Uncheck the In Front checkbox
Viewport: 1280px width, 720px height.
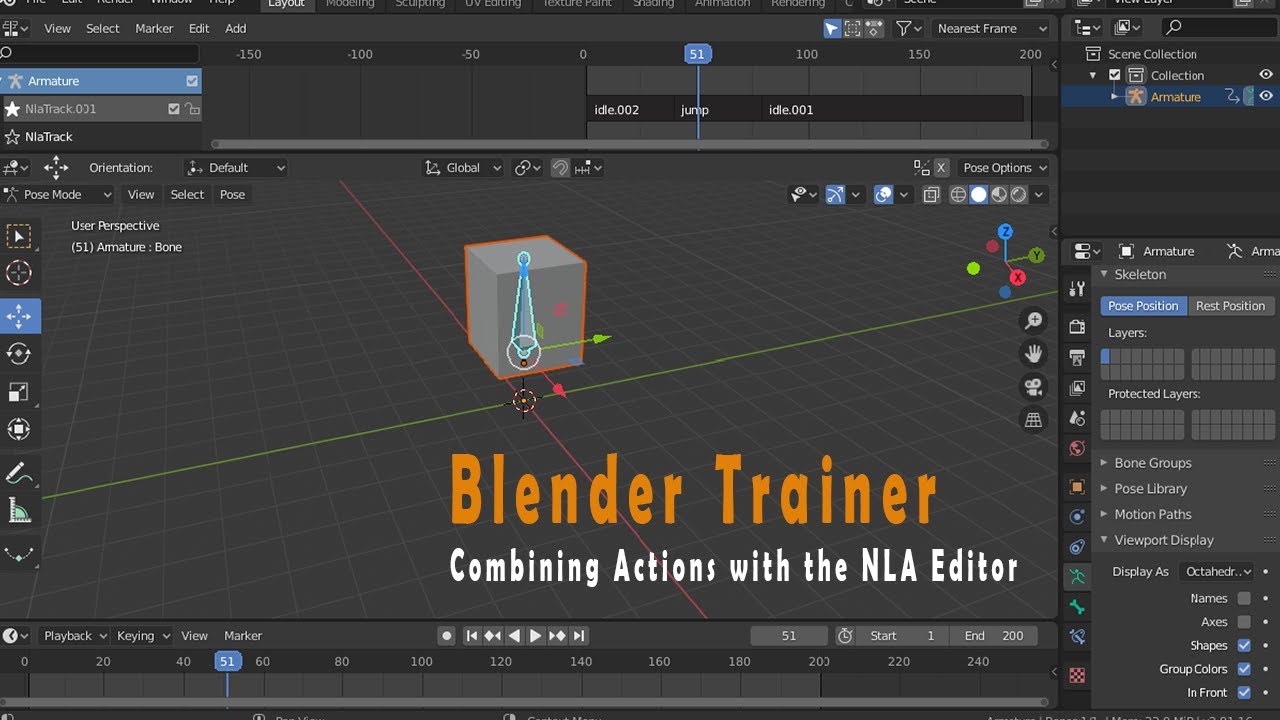1244,692
